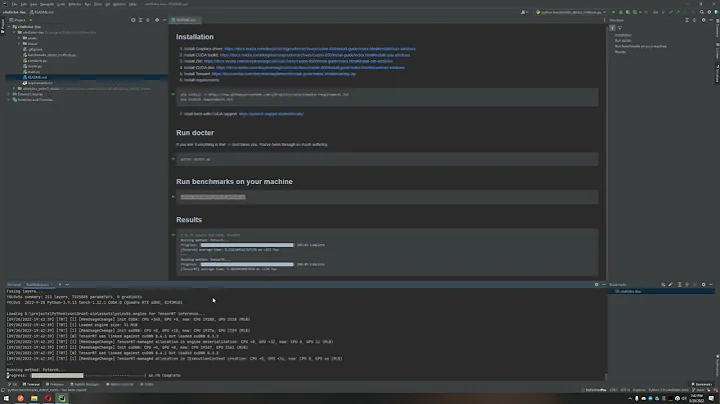The image size is (720, 404).
Task: Open the Edit menu
Action: [23, 4]
